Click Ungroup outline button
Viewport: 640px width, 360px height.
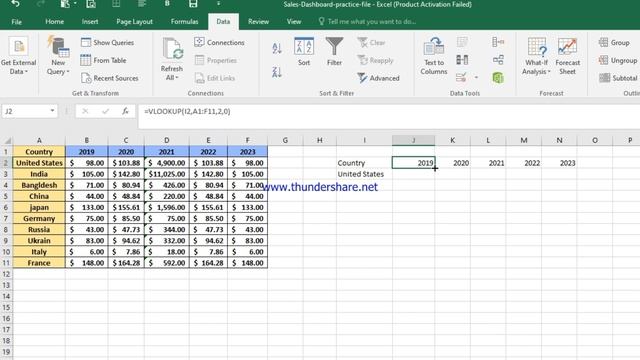click(x=618, y=60)
